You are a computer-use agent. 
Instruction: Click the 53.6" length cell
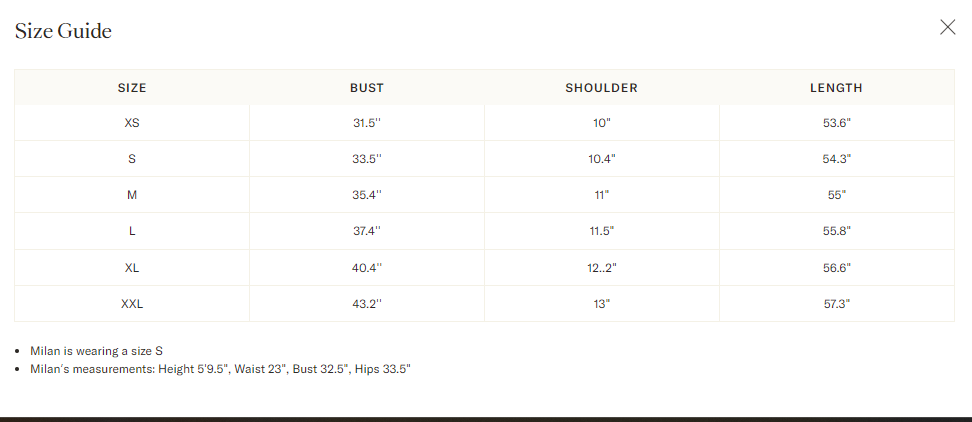pos(836,123)
